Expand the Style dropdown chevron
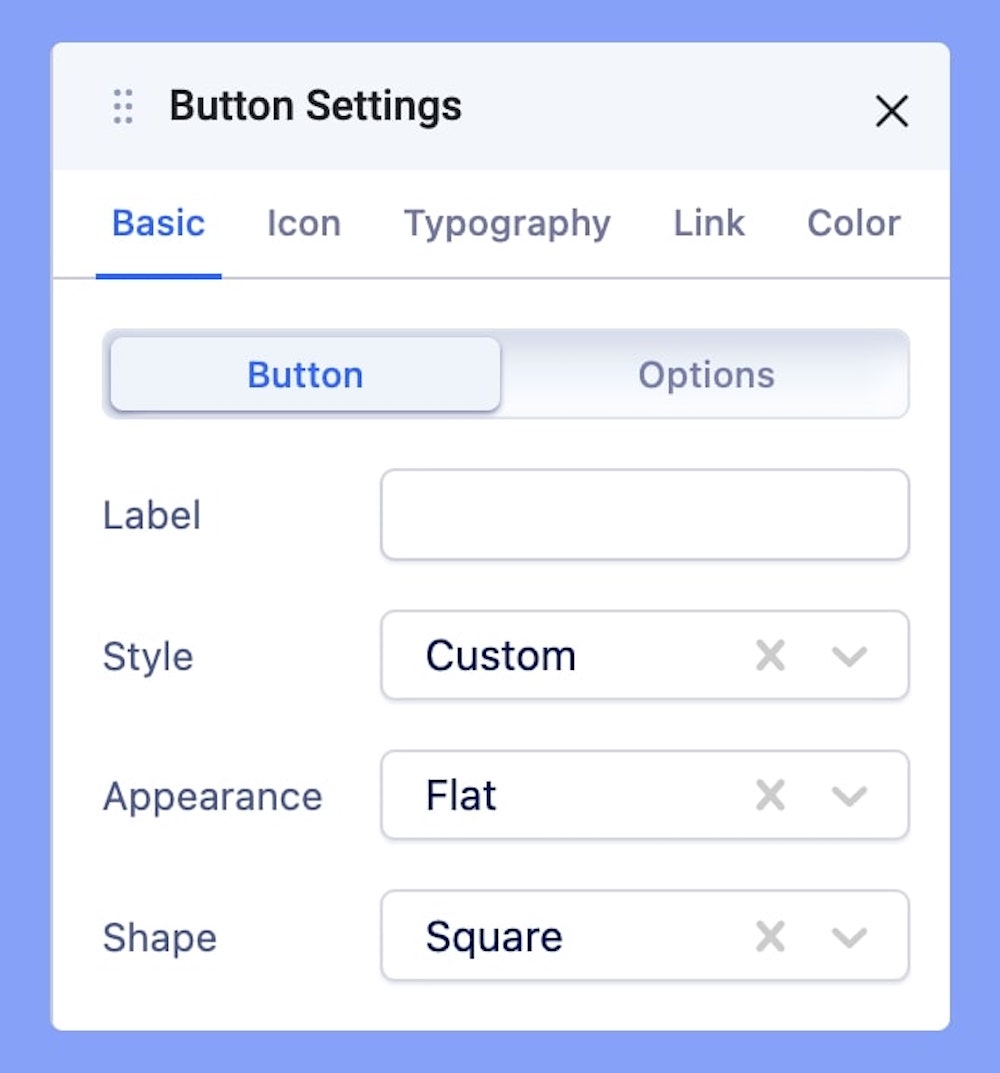 849,657
